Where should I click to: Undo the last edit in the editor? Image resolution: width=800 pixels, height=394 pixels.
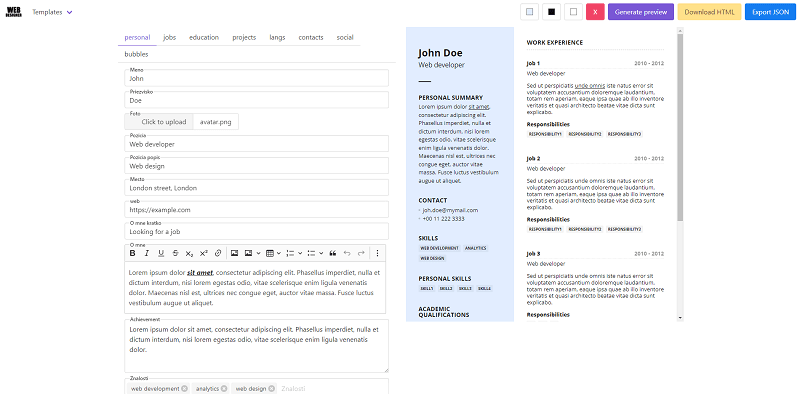coord(347,253)
